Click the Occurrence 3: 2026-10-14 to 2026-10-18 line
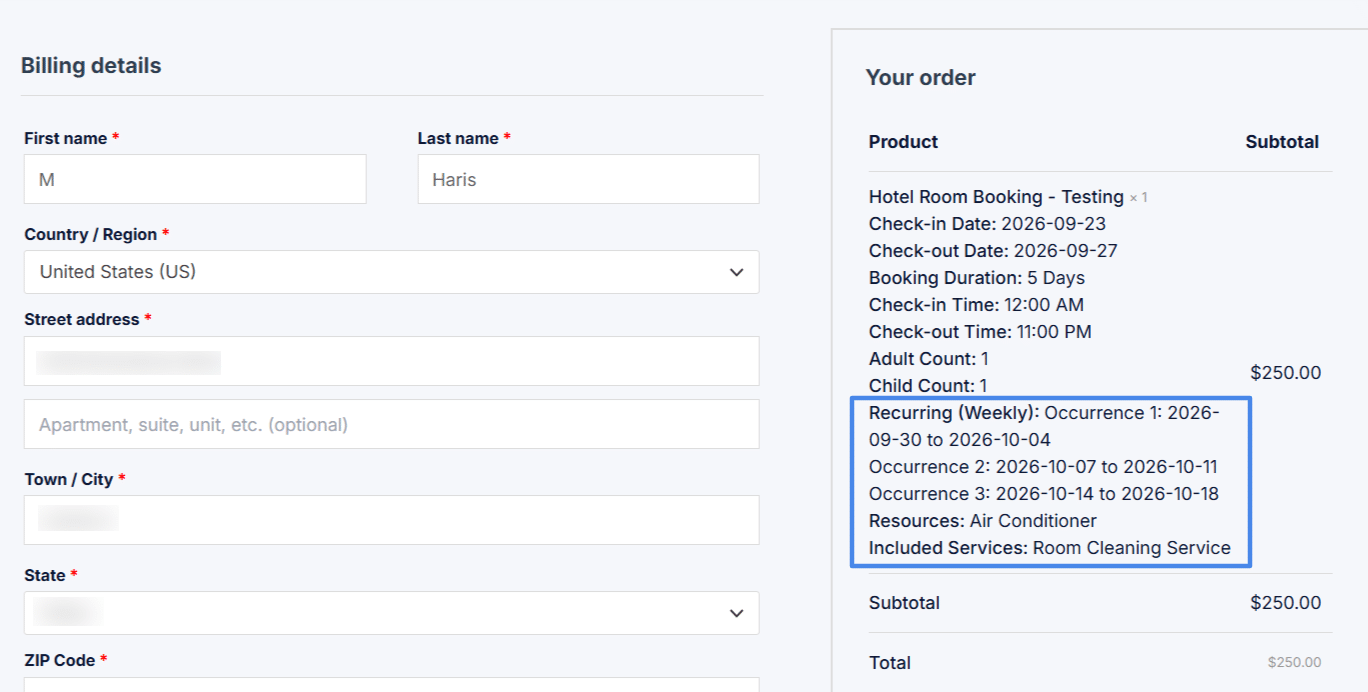Screen dimensions: 1368x692 1044,494
